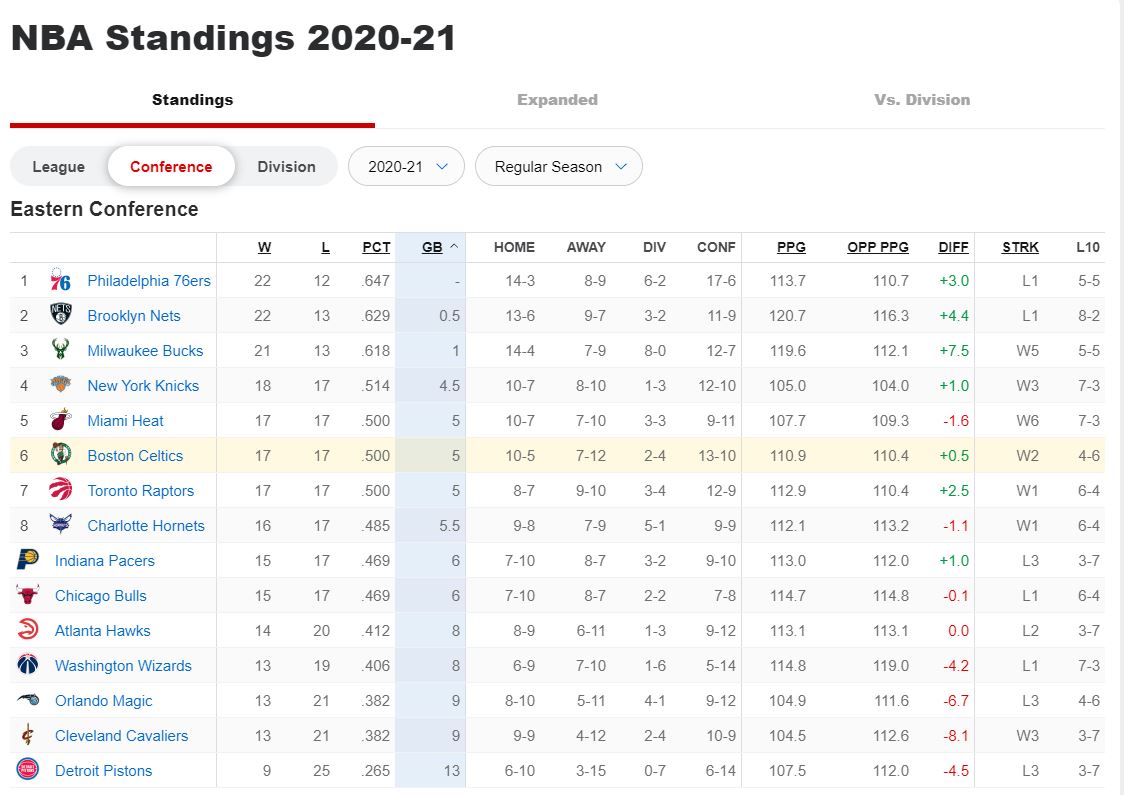The height and width of the screenshot is (795, 1124).
Task: Click the New York Knicks team logo
Action: tap(61, 385)
